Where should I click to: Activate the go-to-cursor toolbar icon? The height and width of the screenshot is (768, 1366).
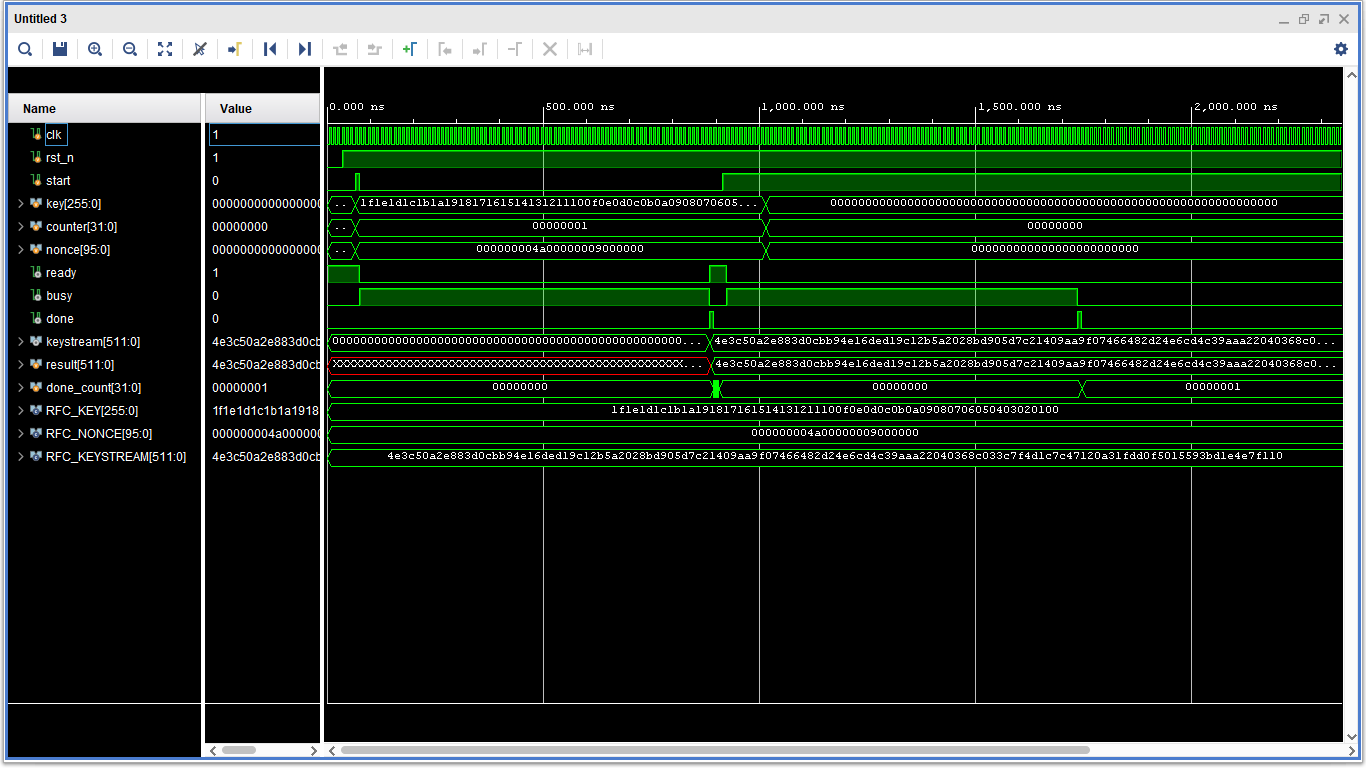coord(235,49)
